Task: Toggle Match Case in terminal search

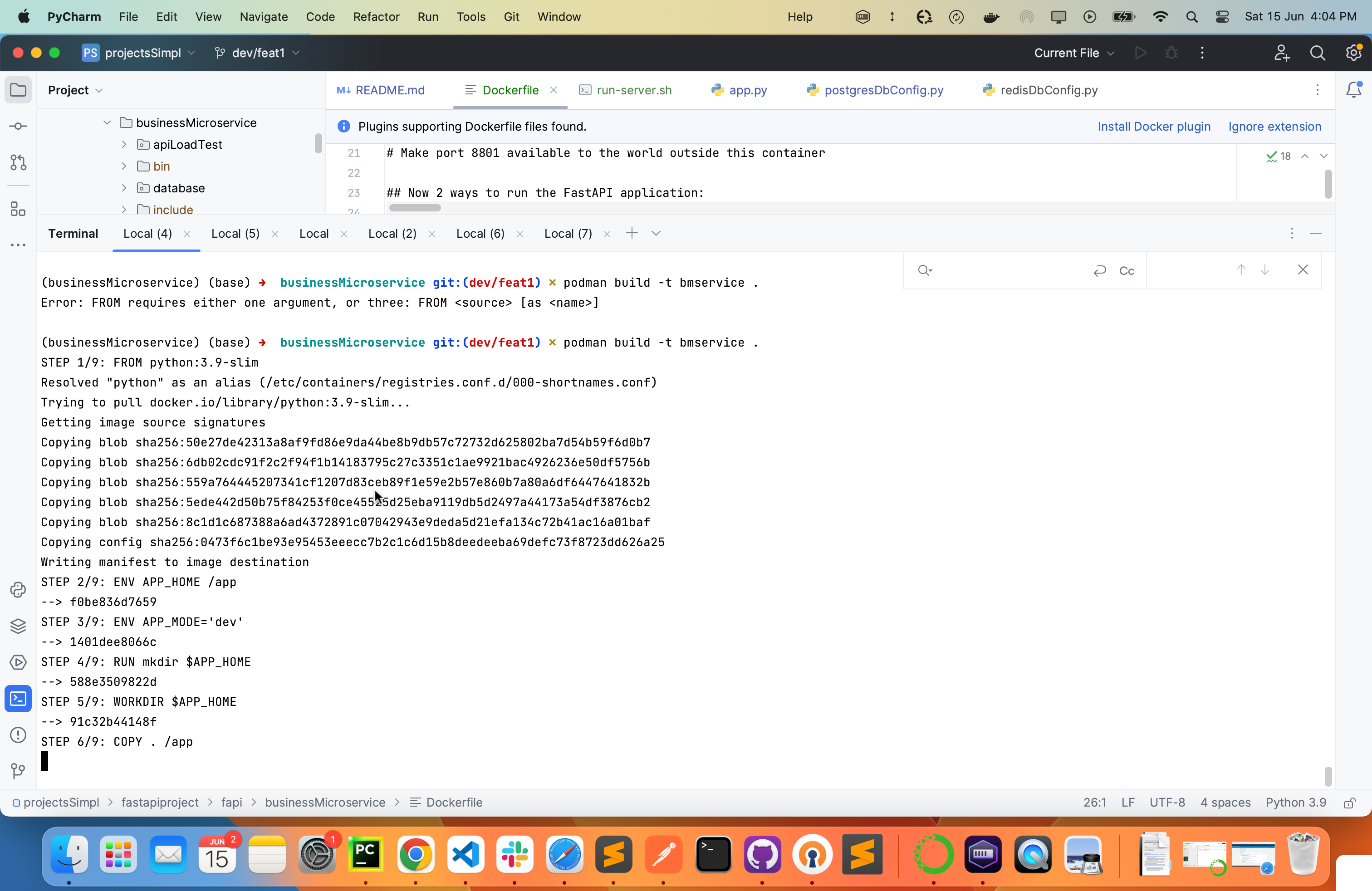Action: (x=1127, y=271)
